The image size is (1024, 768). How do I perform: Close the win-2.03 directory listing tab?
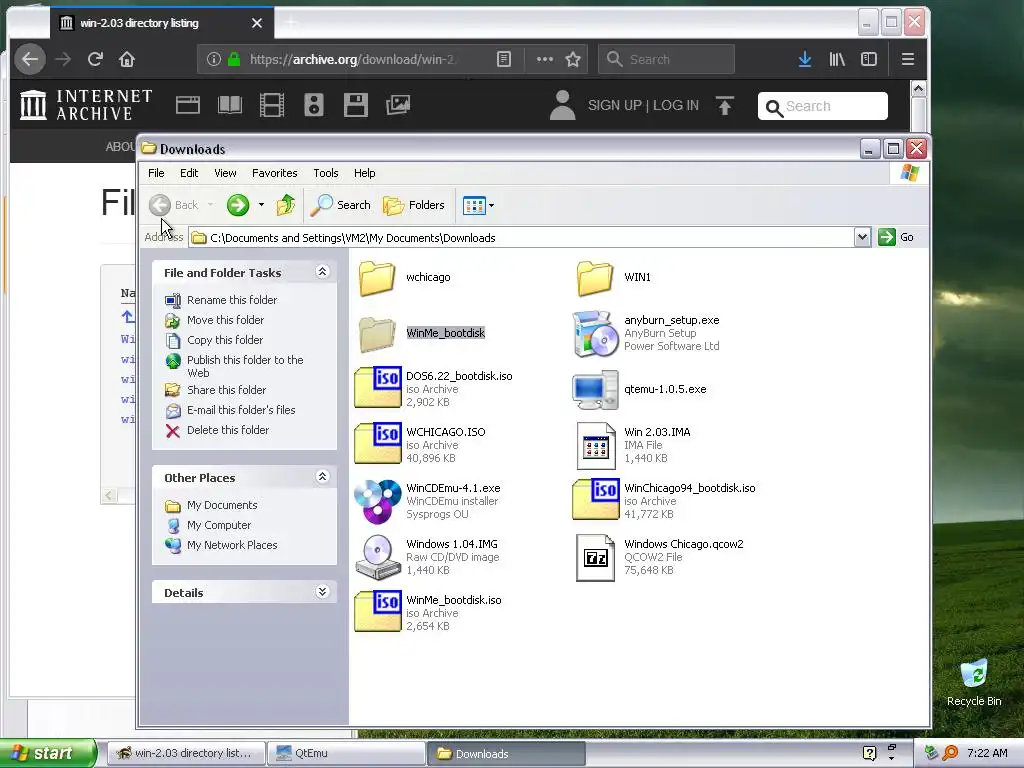point(257,24)
